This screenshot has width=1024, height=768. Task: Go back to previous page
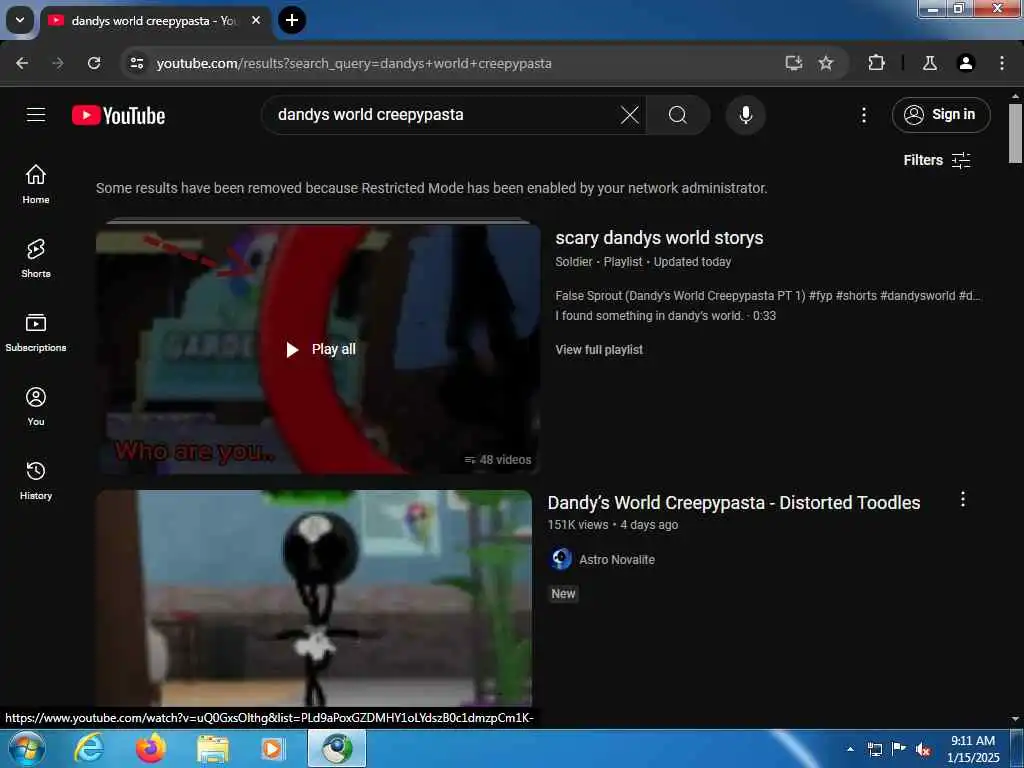coord(22,63)
